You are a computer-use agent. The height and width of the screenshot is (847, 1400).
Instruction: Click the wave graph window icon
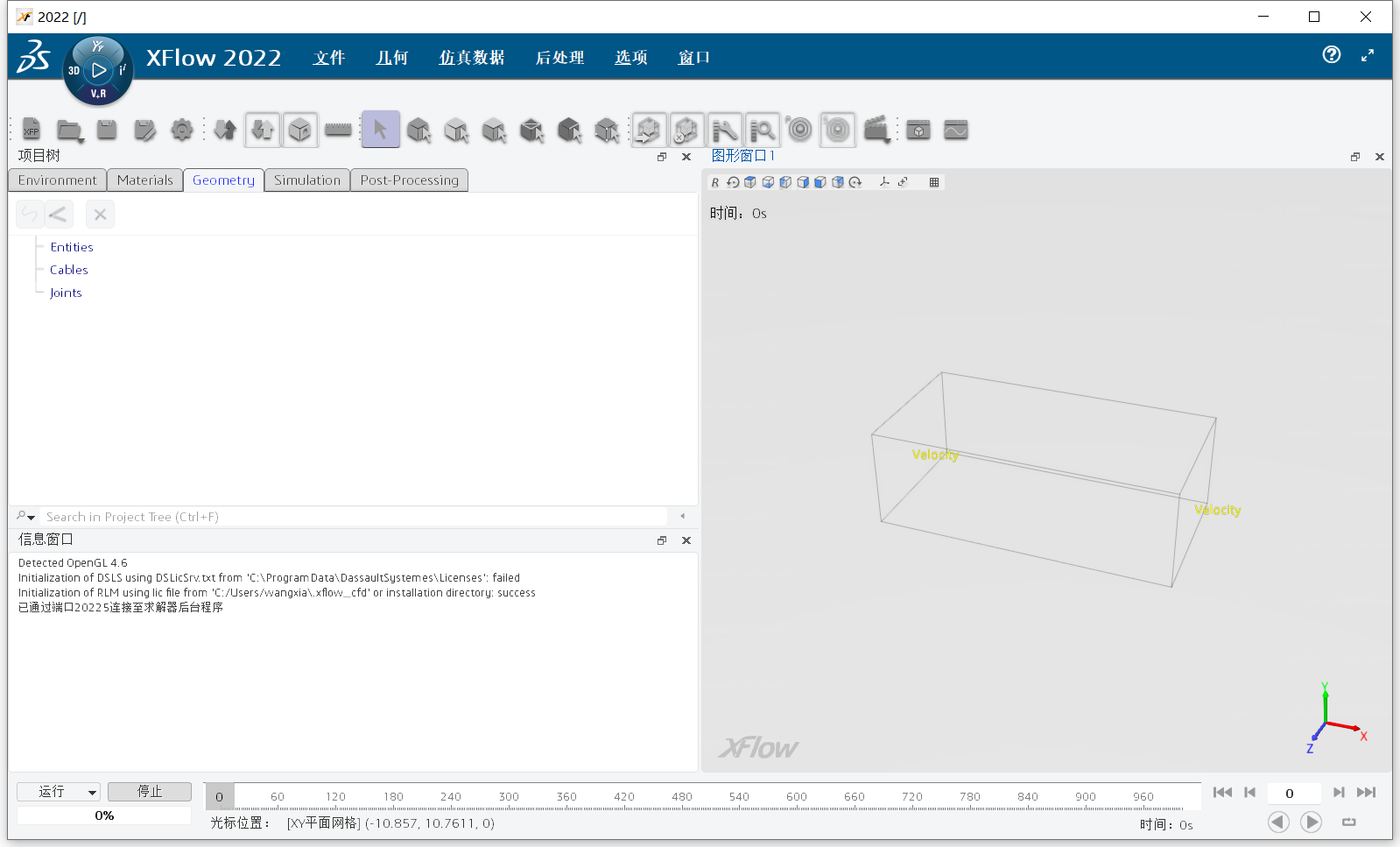pyautogui.click(x=955, y=131)
